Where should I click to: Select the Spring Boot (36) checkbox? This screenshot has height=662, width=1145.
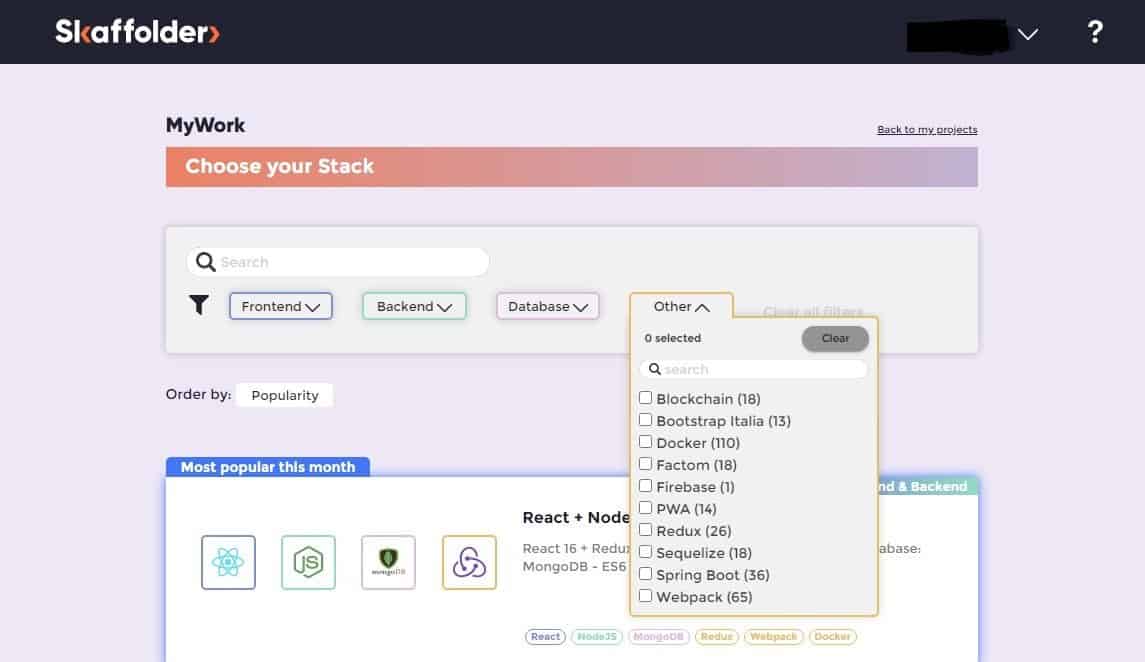(646, 574)
